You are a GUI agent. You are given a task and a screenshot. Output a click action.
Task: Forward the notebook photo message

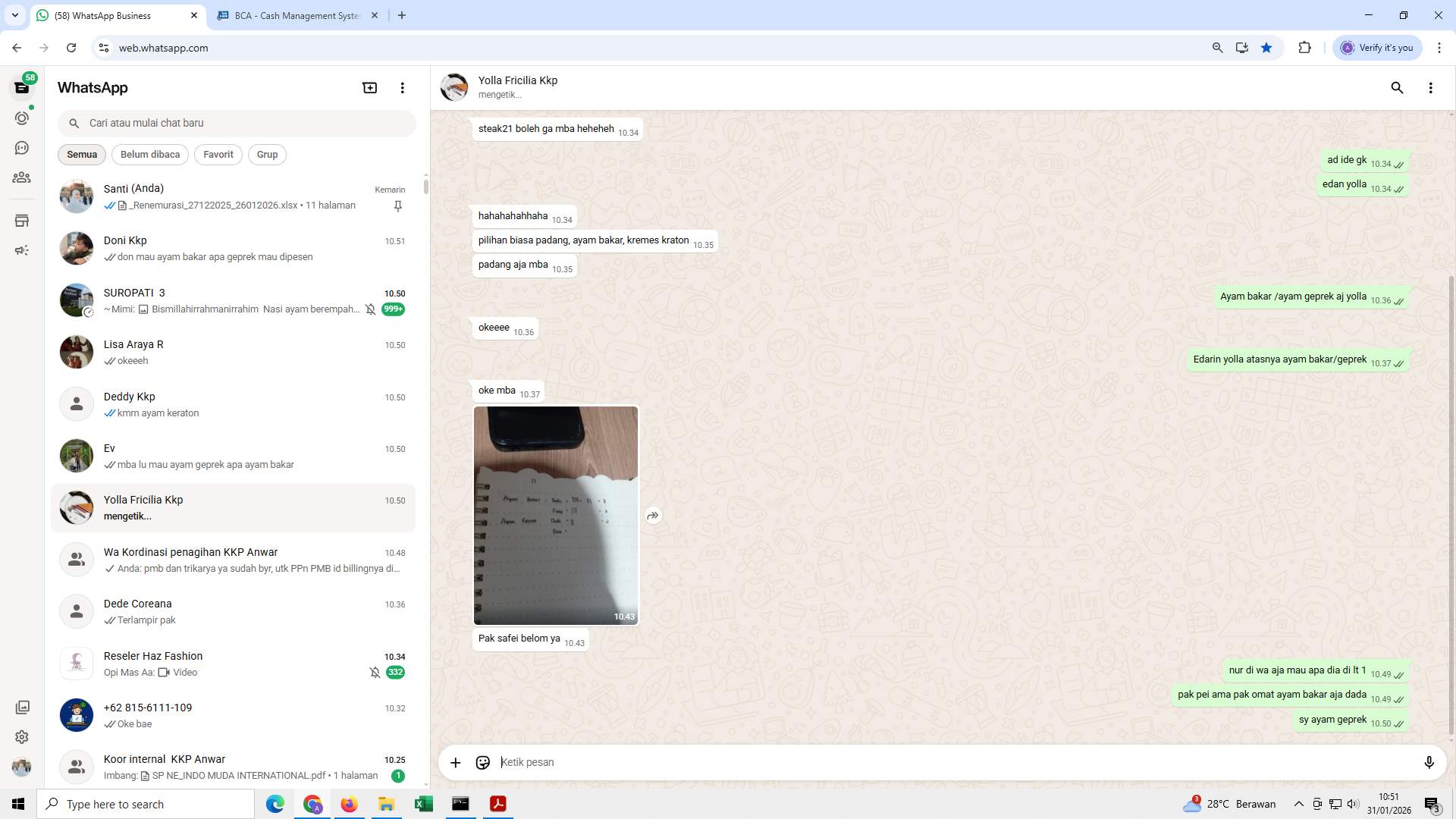click(x=653, y=515)
